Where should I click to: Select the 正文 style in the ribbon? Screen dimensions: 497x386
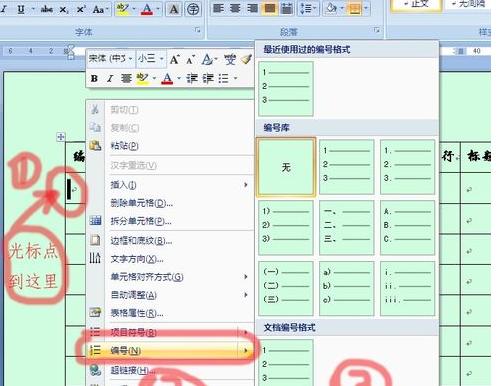coord(416,5)
